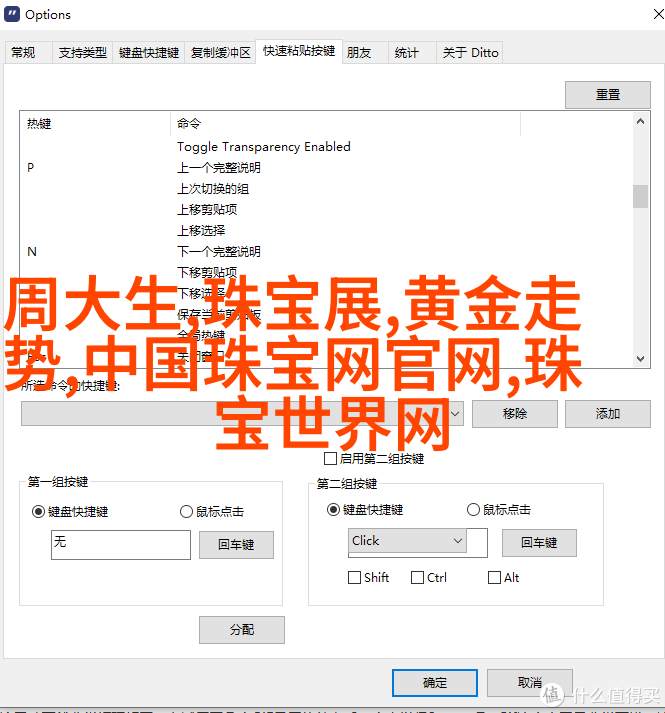
Task: Open the 关于 Ditto tab
Action: click(470, 53)
